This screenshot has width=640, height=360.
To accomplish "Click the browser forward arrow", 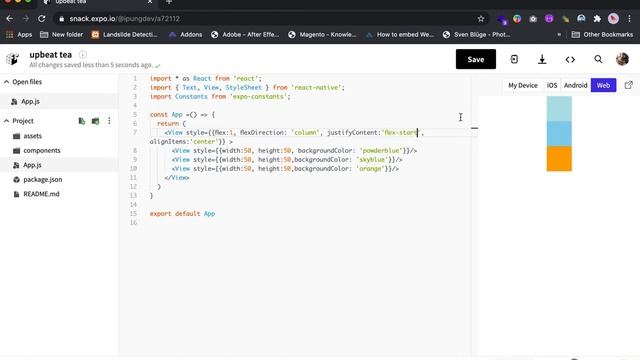I will [x=25, y=19].
